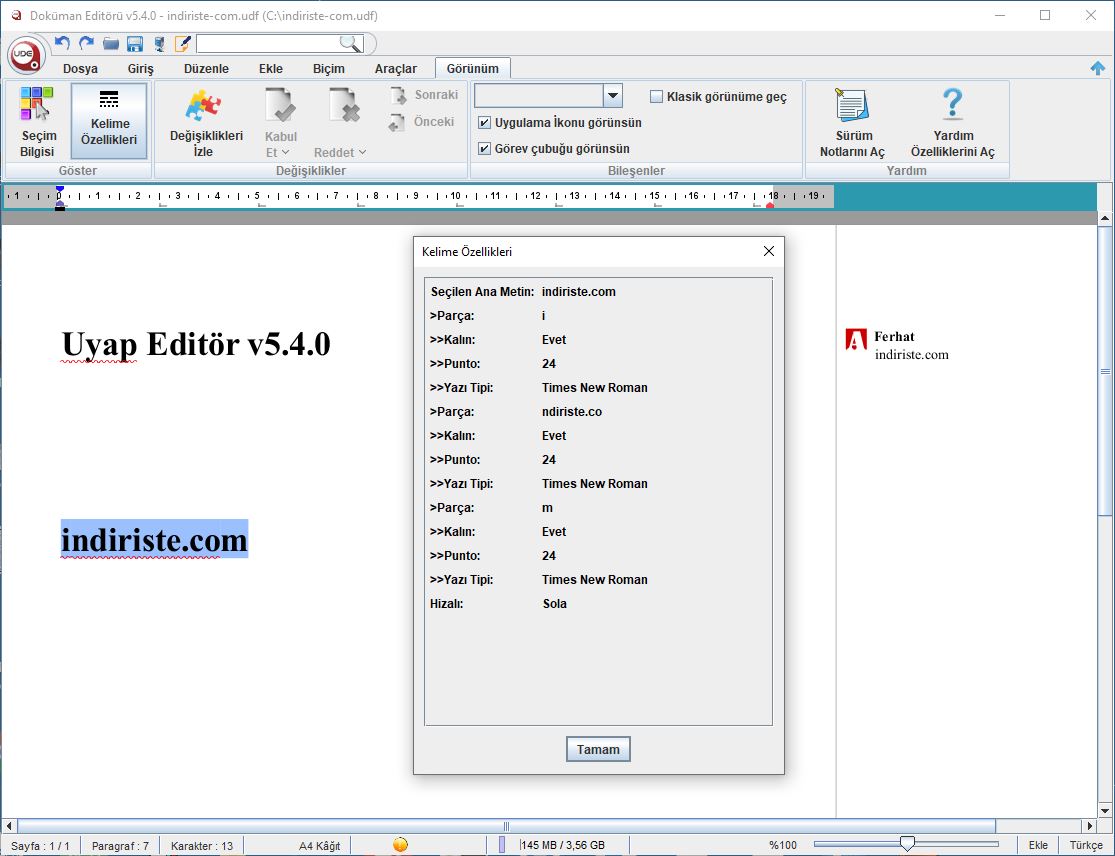Click the 'Karakter : 13' status entry
The width and height of the screenshot is (1115, 856).
click(x=202, y=845)
